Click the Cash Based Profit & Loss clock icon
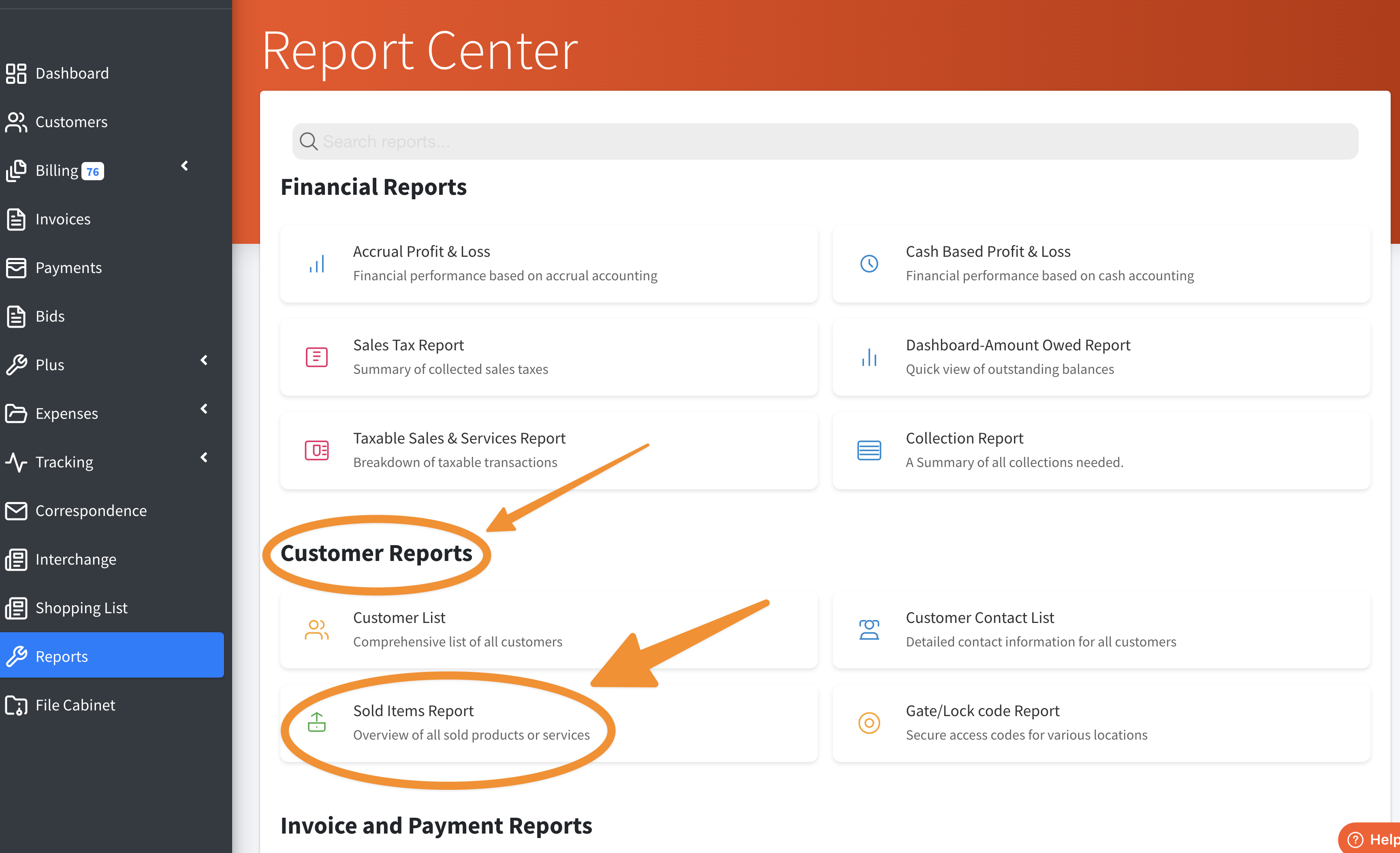The height and width of the screenshot is (853, 1400). (869, 264)
